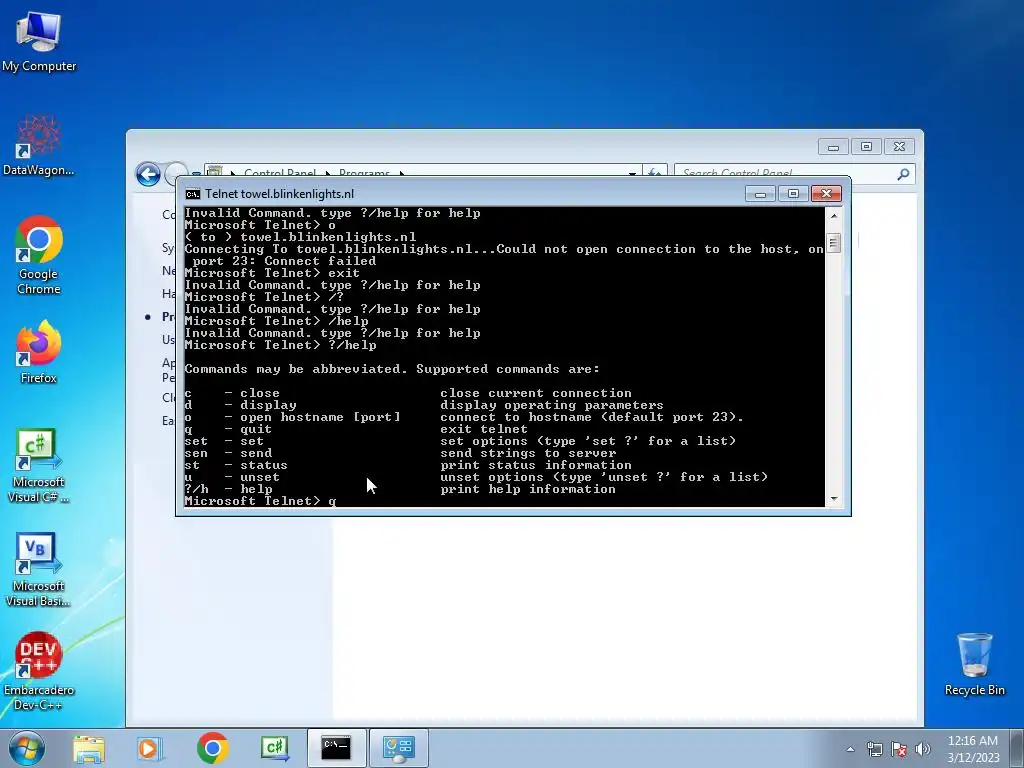This screenshot has width=1024, height=768.
Task: Launch Firefox from desktop
Action: point(39,352)
